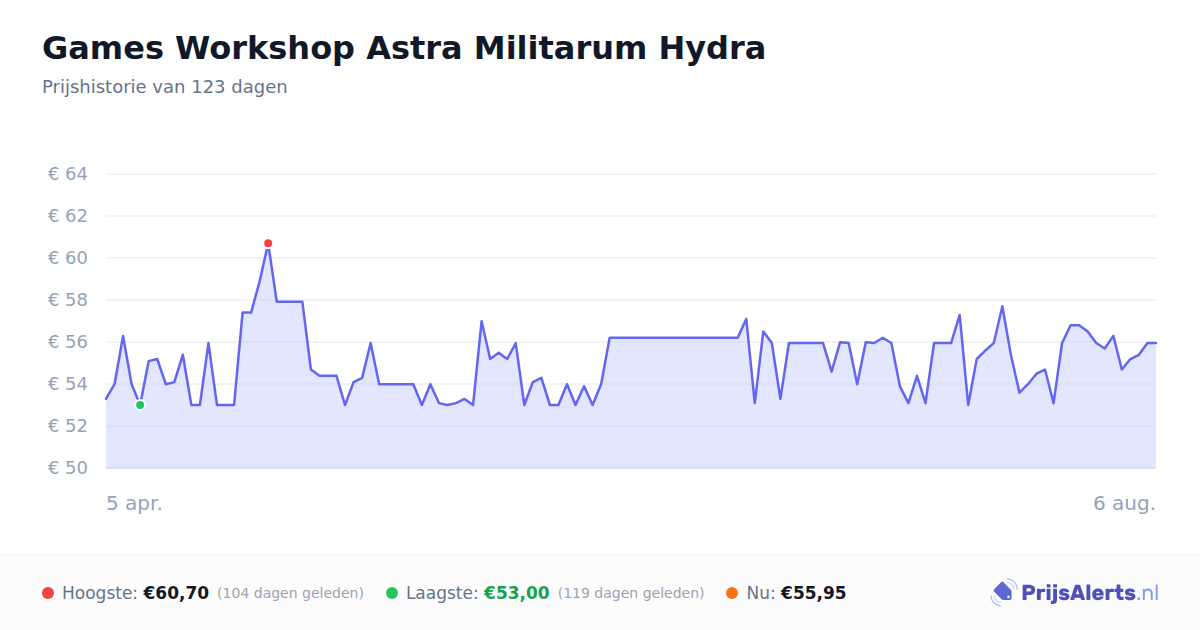Click the € 54 axis label
The image size is (1200, 630).
pyautogui.click(x=68, y=384)
